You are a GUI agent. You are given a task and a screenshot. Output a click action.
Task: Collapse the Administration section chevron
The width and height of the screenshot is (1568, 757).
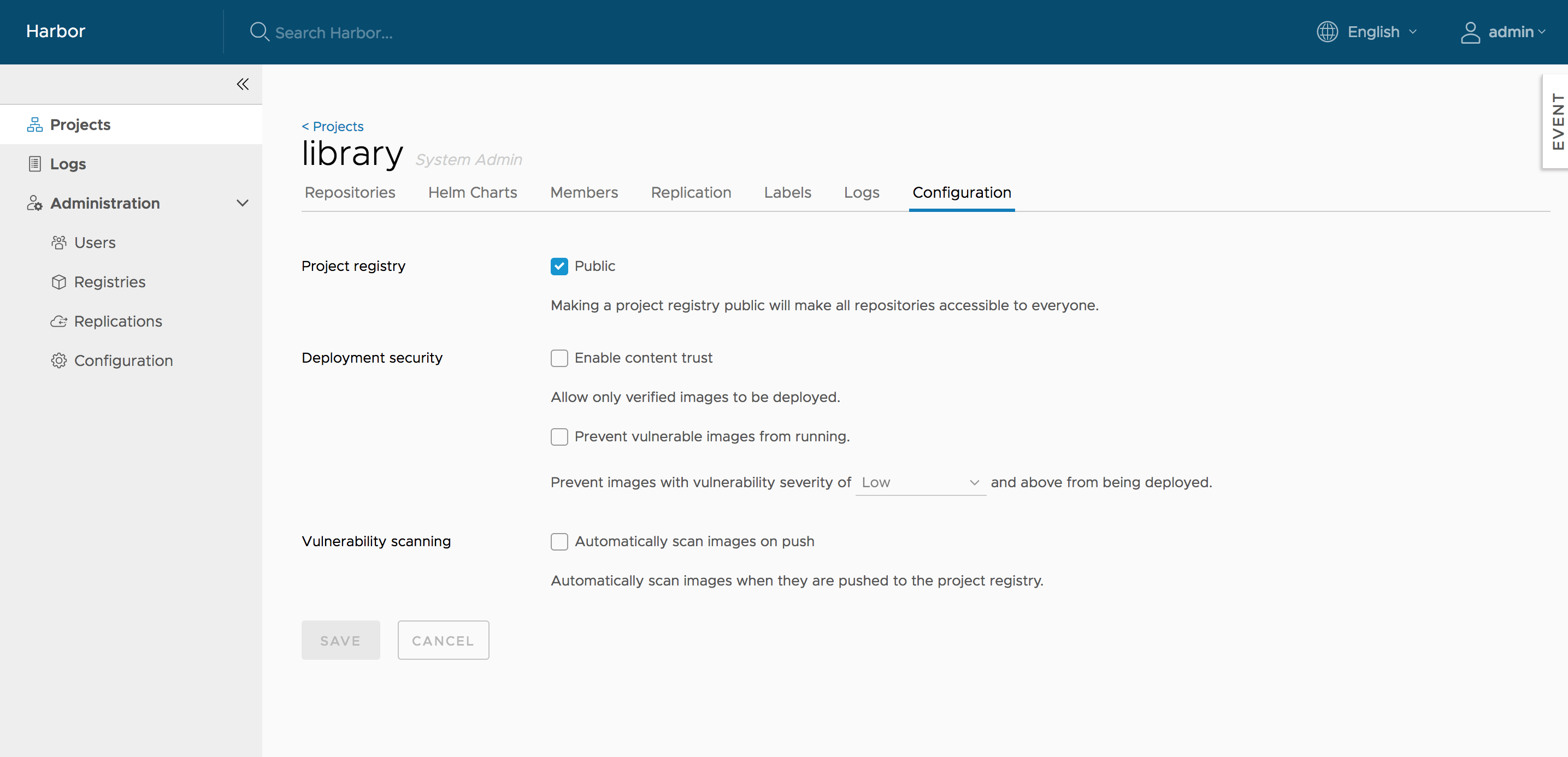[x=242, y=203]
